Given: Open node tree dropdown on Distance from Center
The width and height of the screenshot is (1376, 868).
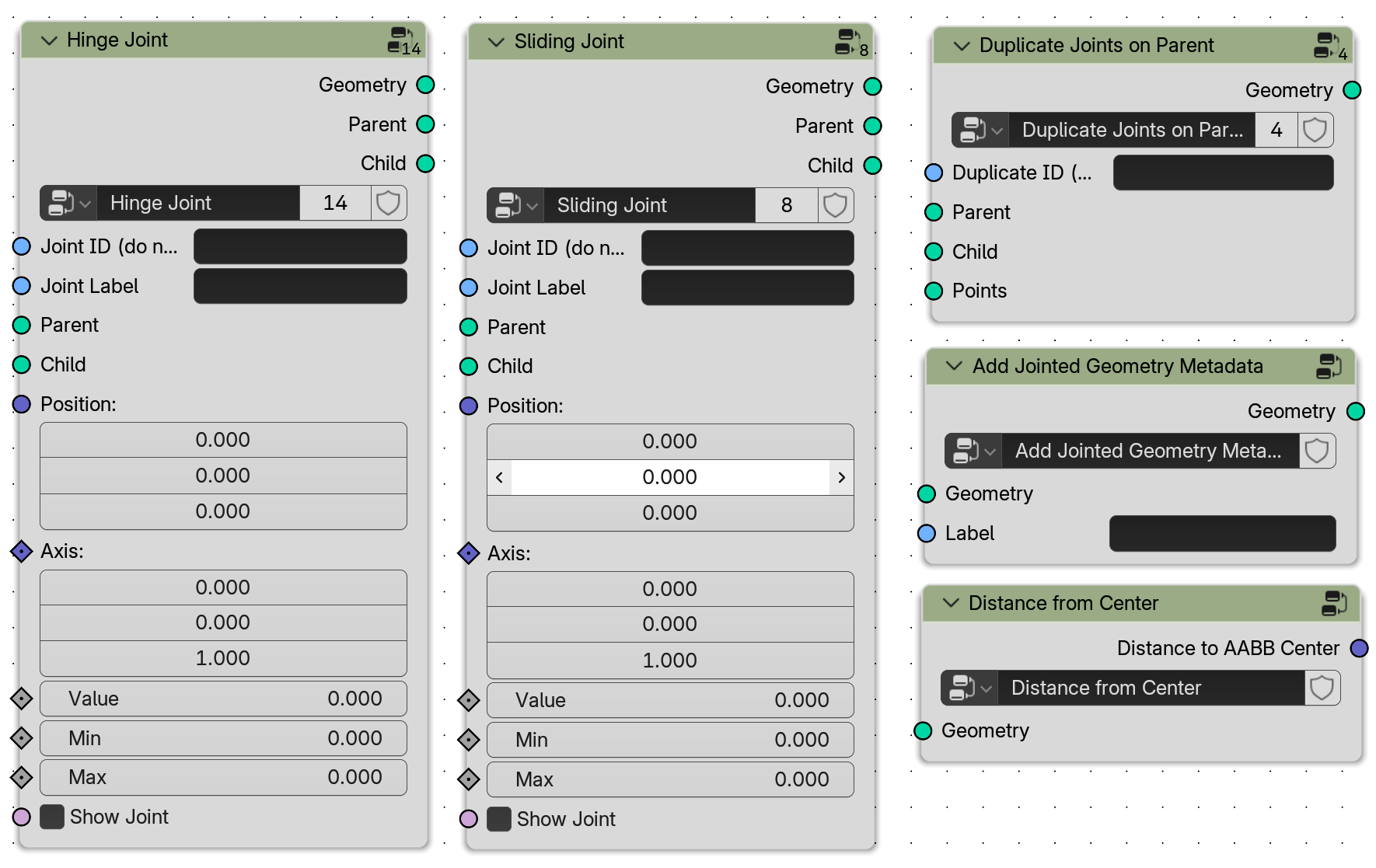Looking at the screenshot, I should pyautogui.click(x=970, y=688).
